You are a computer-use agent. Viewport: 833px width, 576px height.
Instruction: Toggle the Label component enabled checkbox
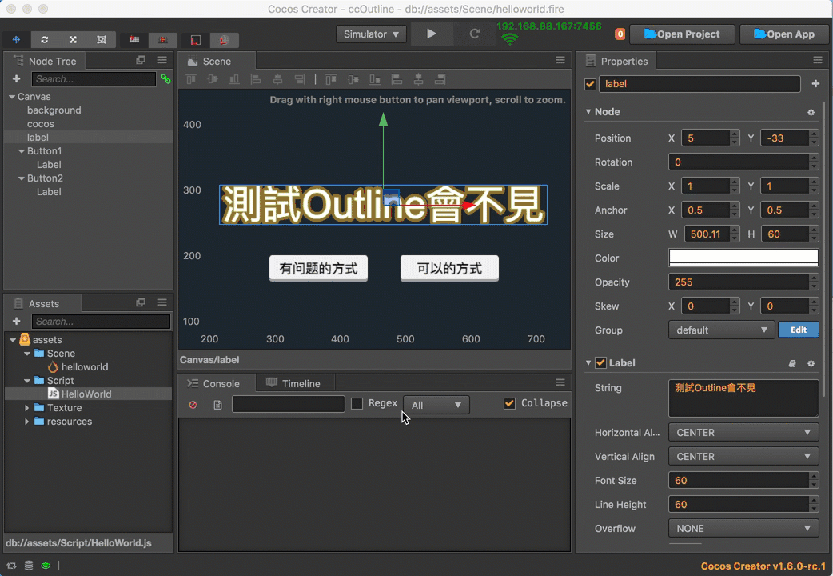(601, 363)
